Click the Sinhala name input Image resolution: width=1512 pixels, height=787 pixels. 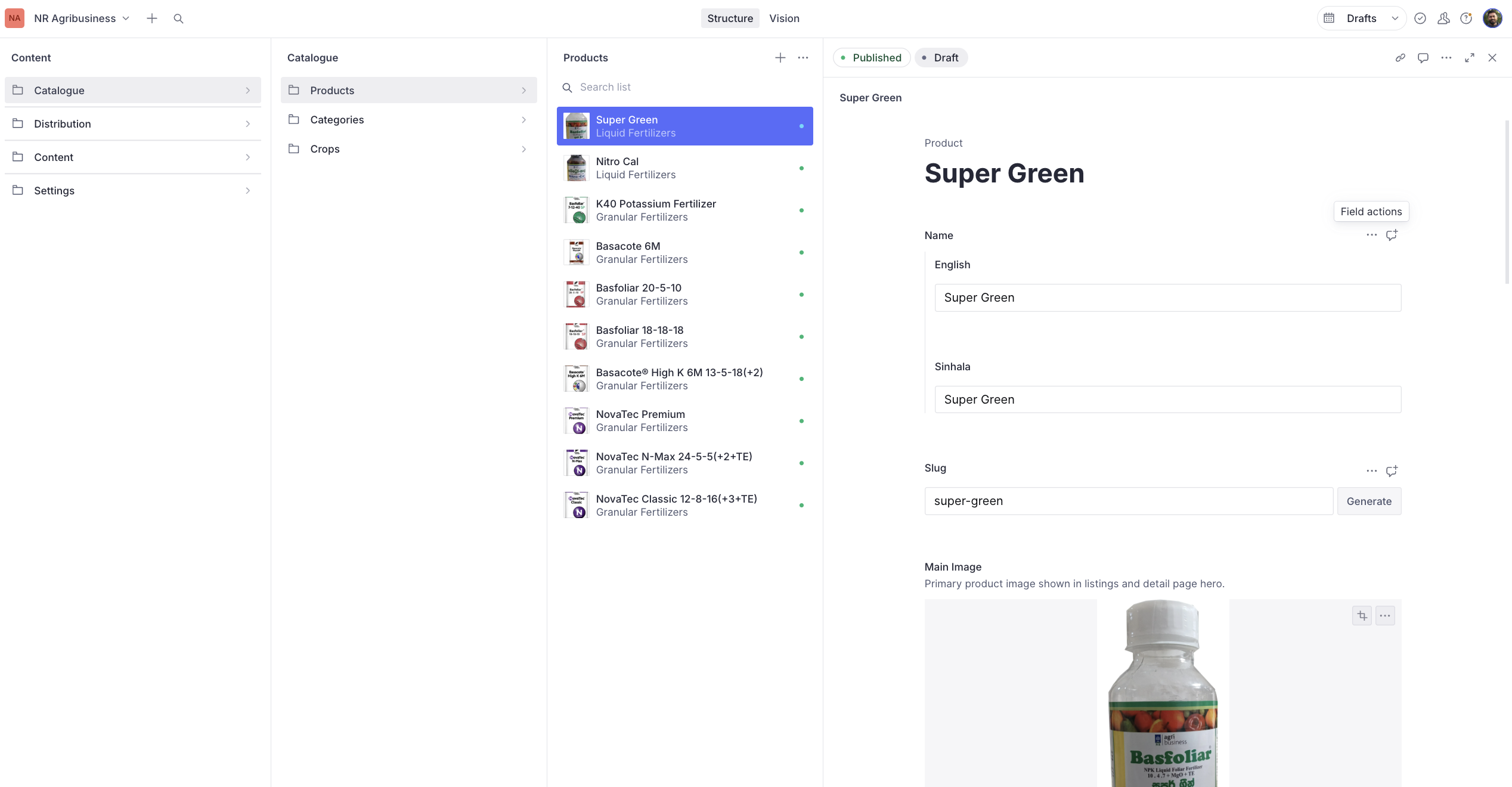1168,399
